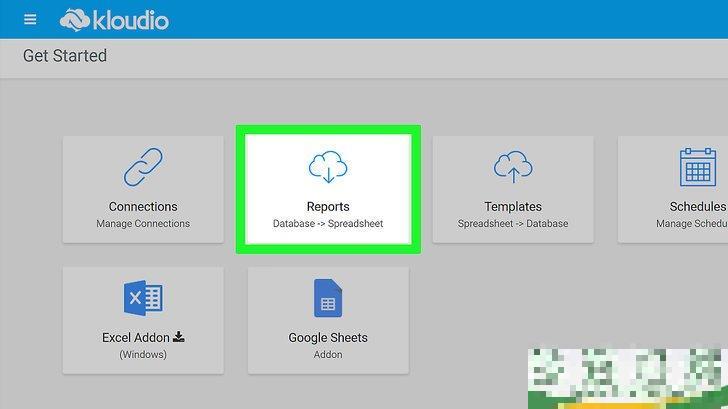Screen dimensions: 728x409
Task: Open the Connections tile label
Action: point(143,207)
